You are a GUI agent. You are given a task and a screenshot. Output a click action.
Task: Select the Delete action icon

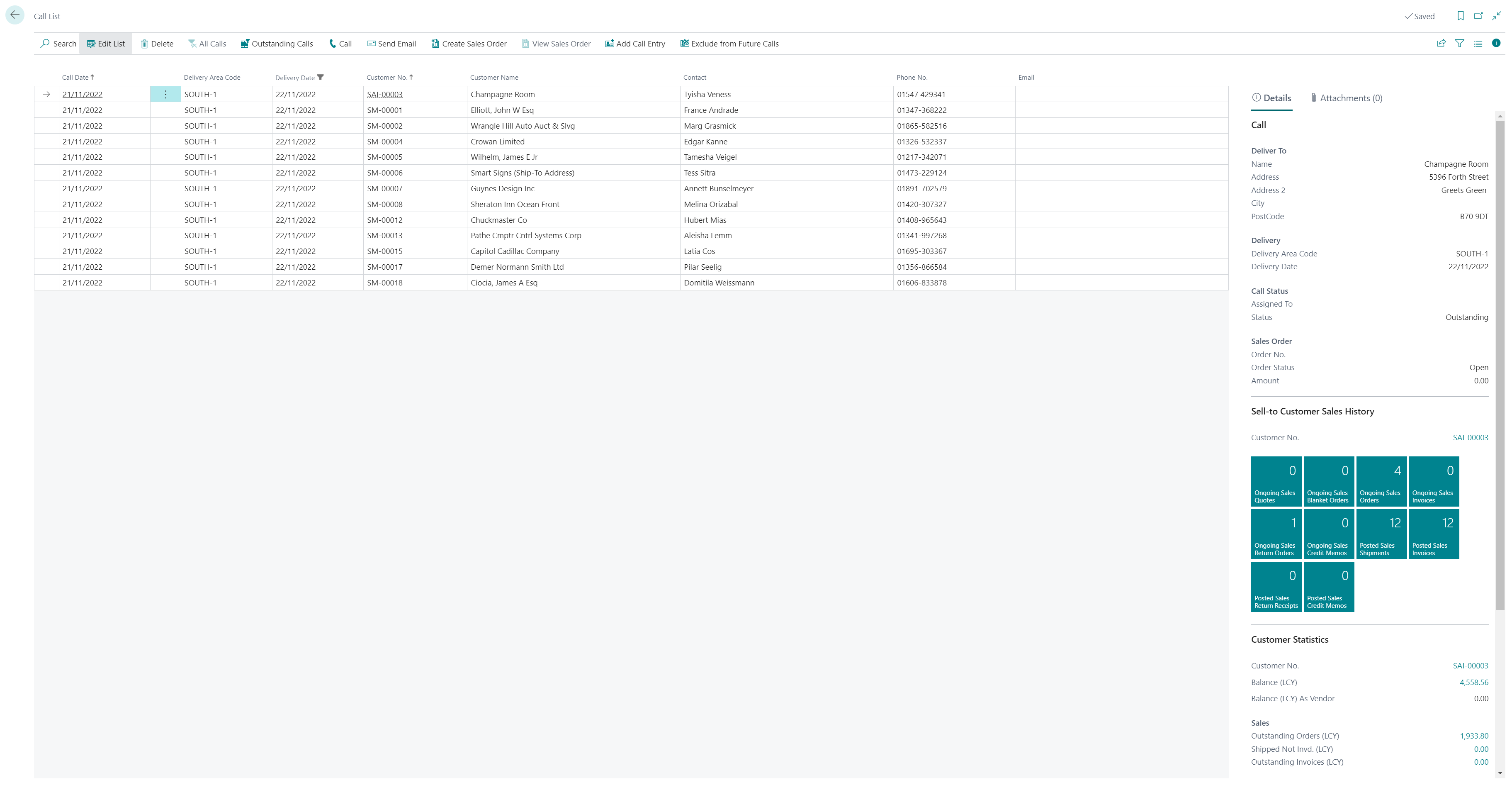click(x=145, y=44)
